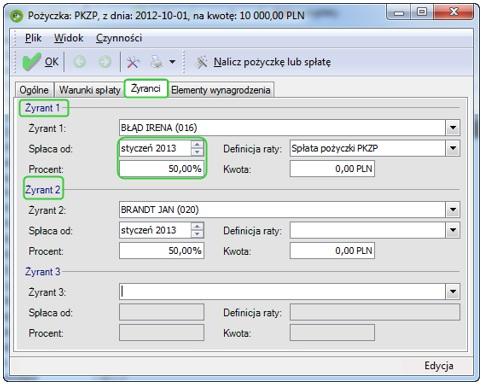
Task: Click Nalicz pożyczkę lub spłatę button text
Action: 272,62
